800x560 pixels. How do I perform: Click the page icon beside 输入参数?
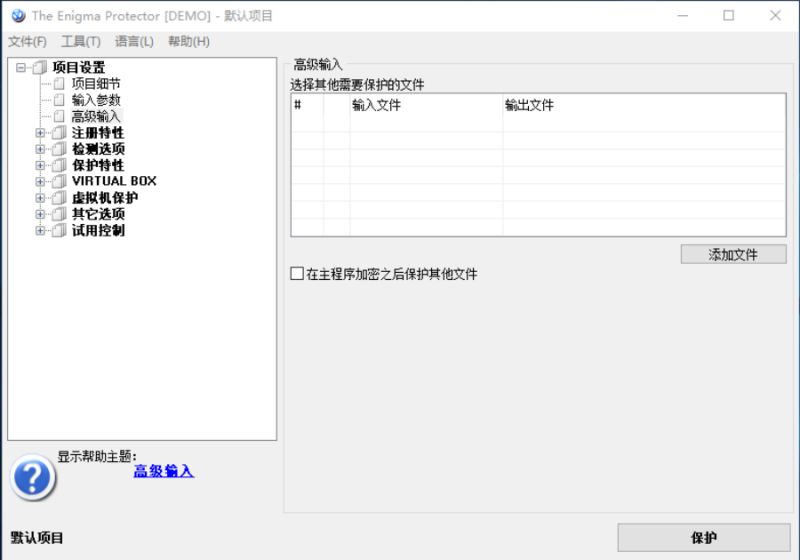point(59,100)
